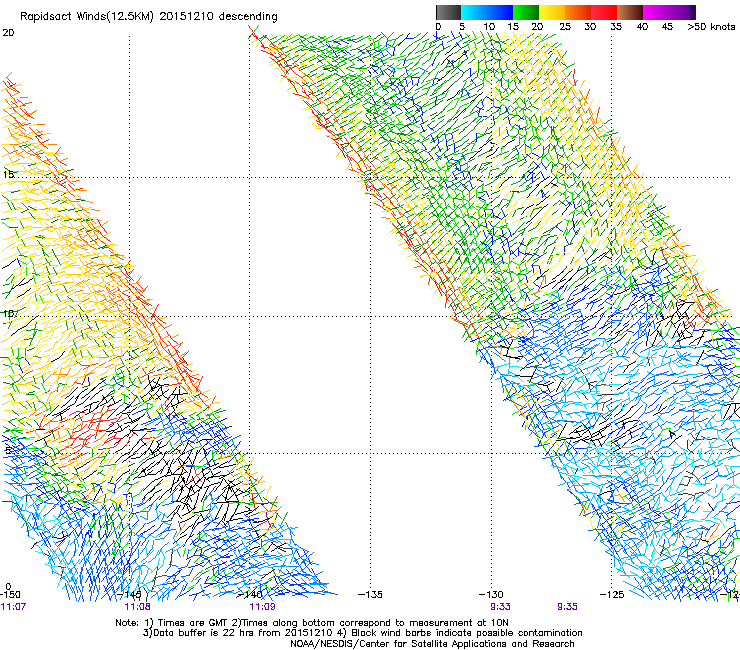740x650 pixels.
Task: Click the purple time stamp '9:33'
Action: coord(500,607)
